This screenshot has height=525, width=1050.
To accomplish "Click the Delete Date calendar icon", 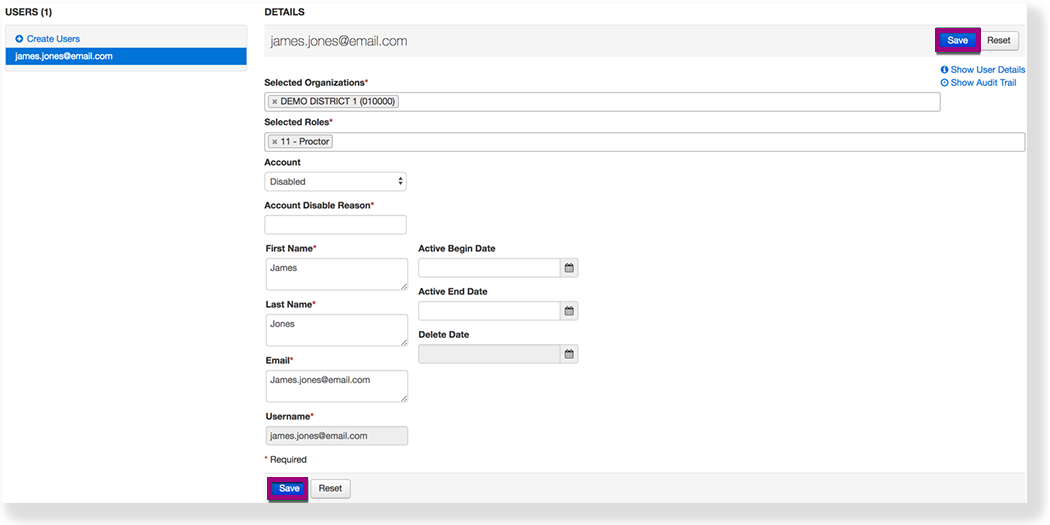I will point(569,354).
